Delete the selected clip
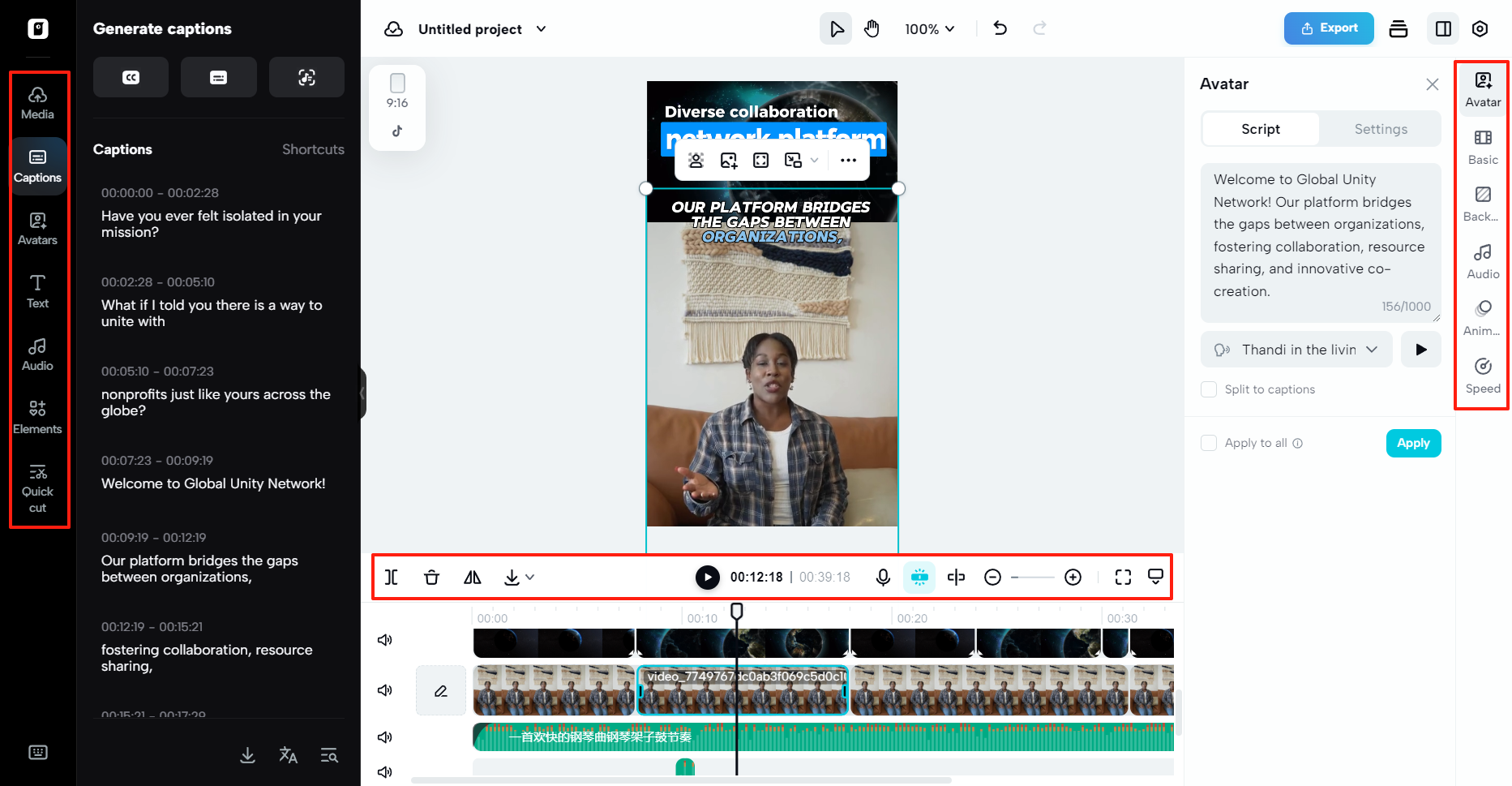 pos(431,577)
